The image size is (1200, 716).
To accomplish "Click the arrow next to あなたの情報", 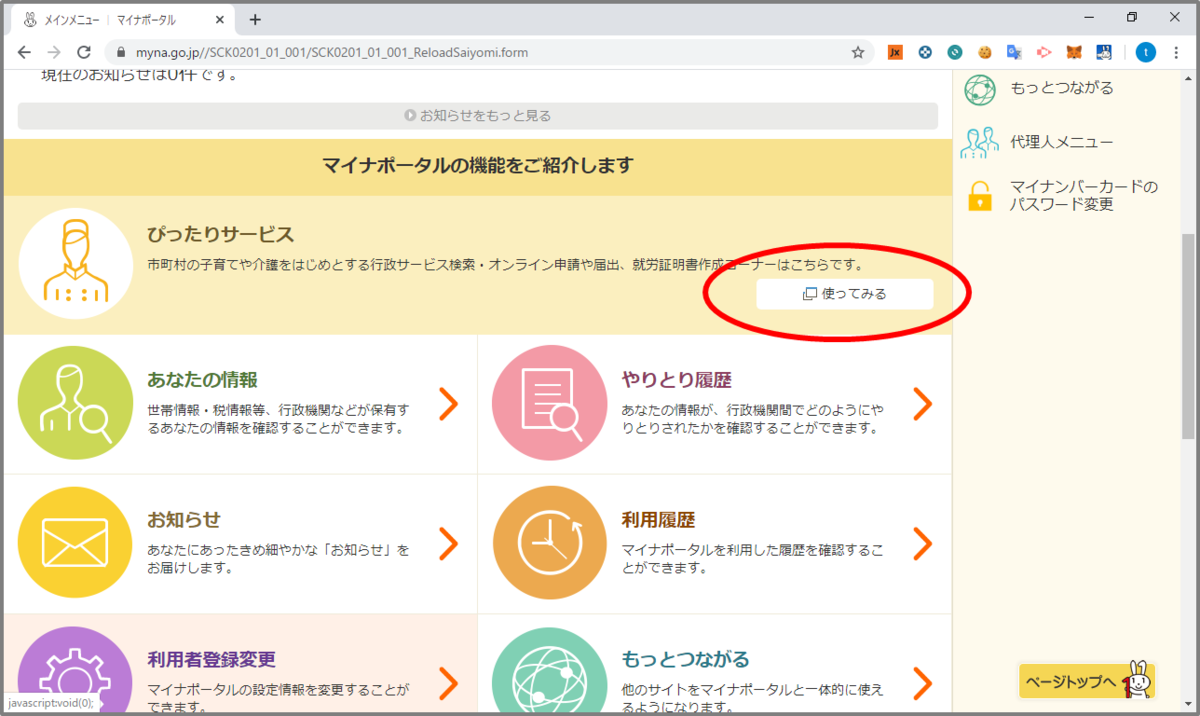I will coord(448,403).
